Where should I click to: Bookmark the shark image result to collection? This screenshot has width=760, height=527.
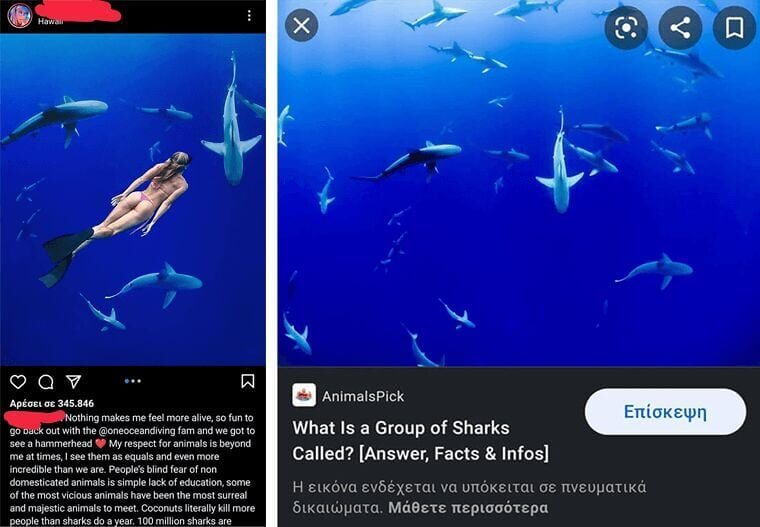[734, 28]
